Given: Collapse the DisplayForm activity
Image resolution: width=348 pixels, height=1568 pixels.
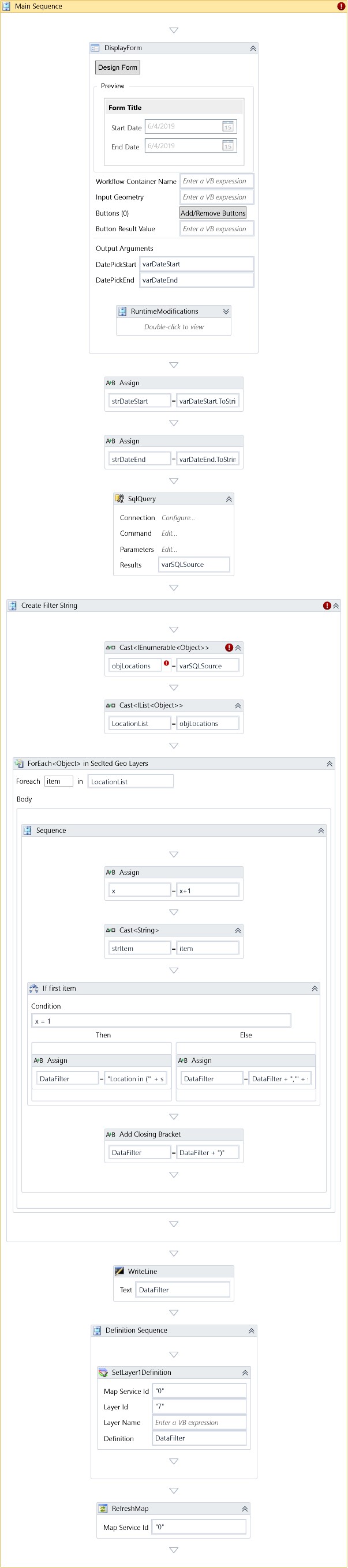Looking at the screenshot, I should click(x=253, y=48).
